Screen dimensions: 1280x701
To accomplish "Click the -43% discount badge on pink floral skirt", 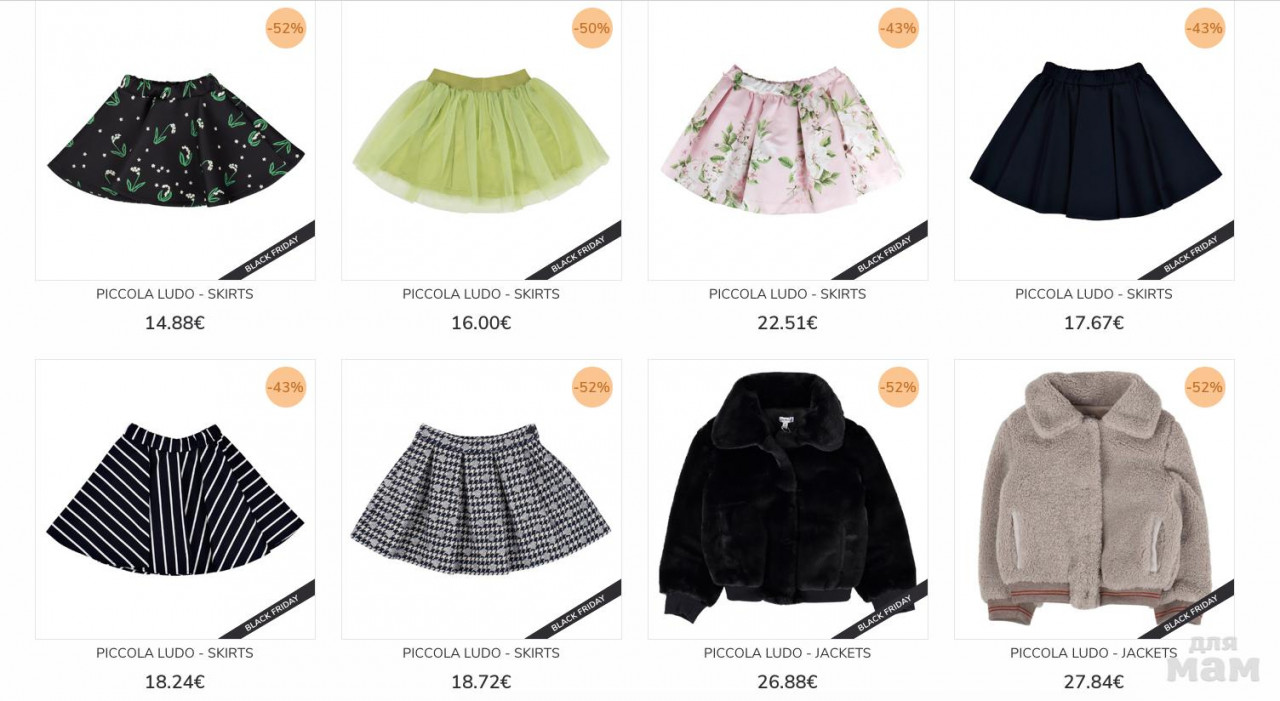I will [x=898, y=28].
